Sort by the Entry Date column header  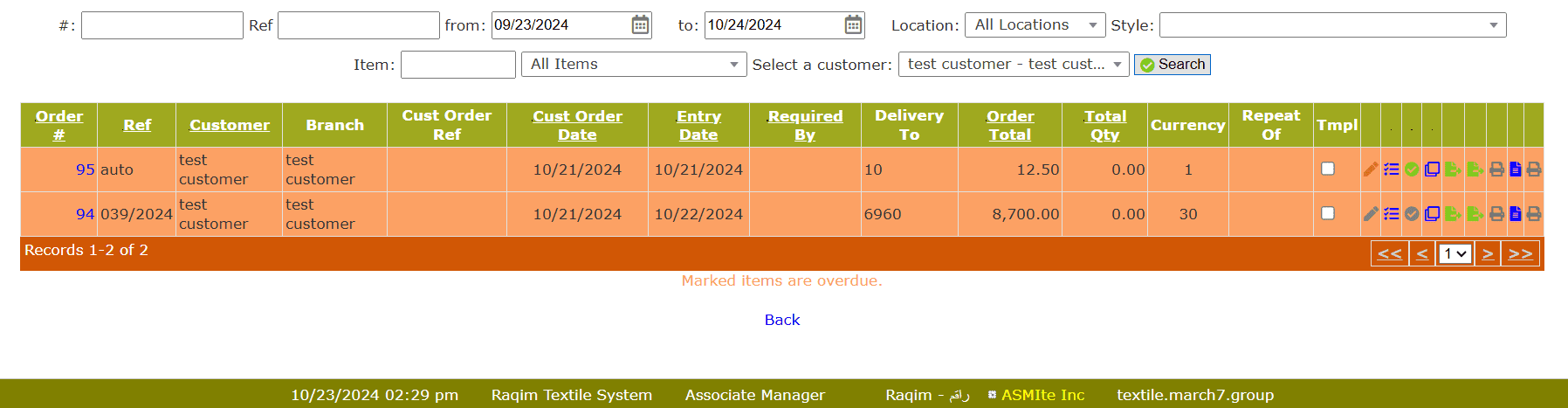pyautogui.click(x=698, y=125)
